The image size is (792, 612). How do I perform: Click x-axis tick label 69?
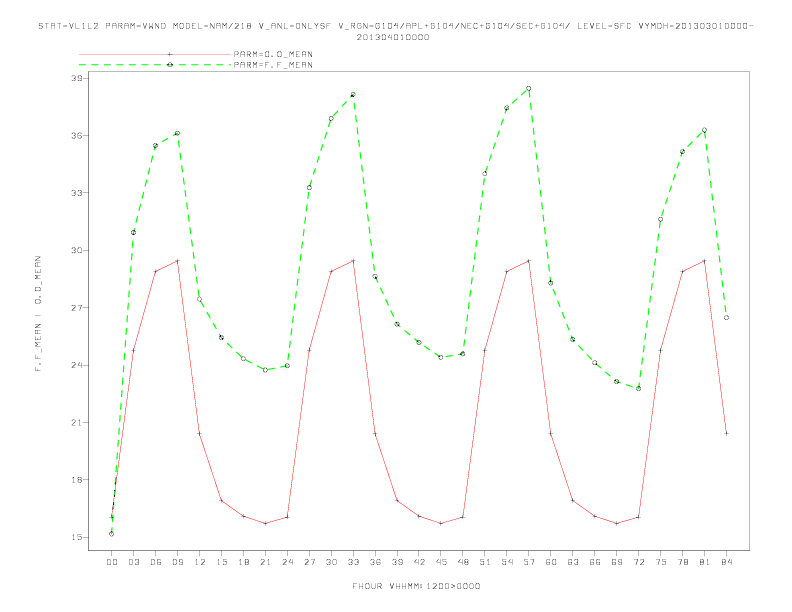pyautogui.click(x=617, y=562)
